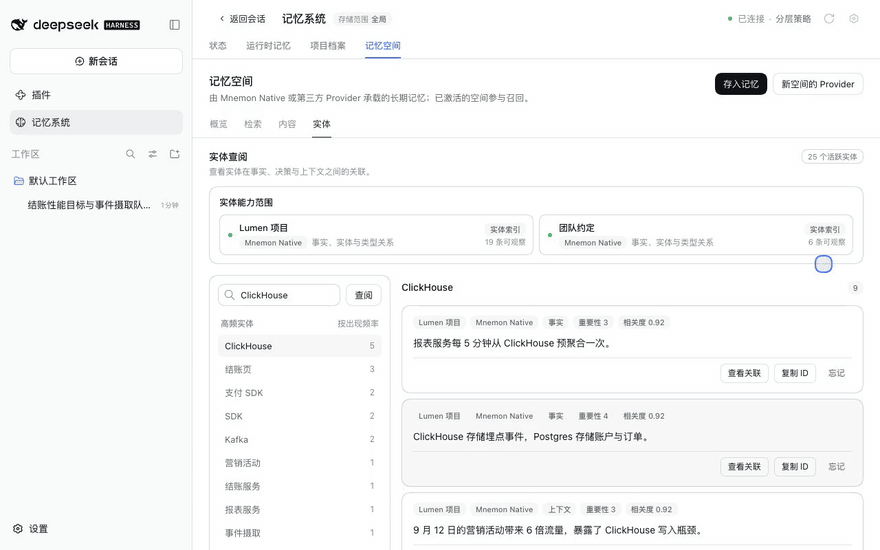Select the Lumen 项目 space card

[x=376, y=235]
